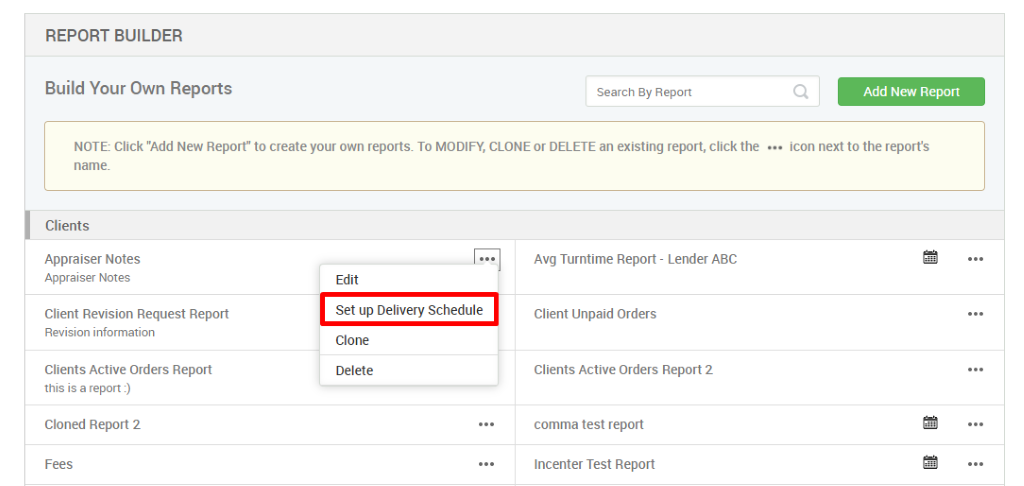Open ellipsis menu for Client Unpaid Orders
The height and width of the screenshot is (486, 1024).
click(x=976, y=314)
